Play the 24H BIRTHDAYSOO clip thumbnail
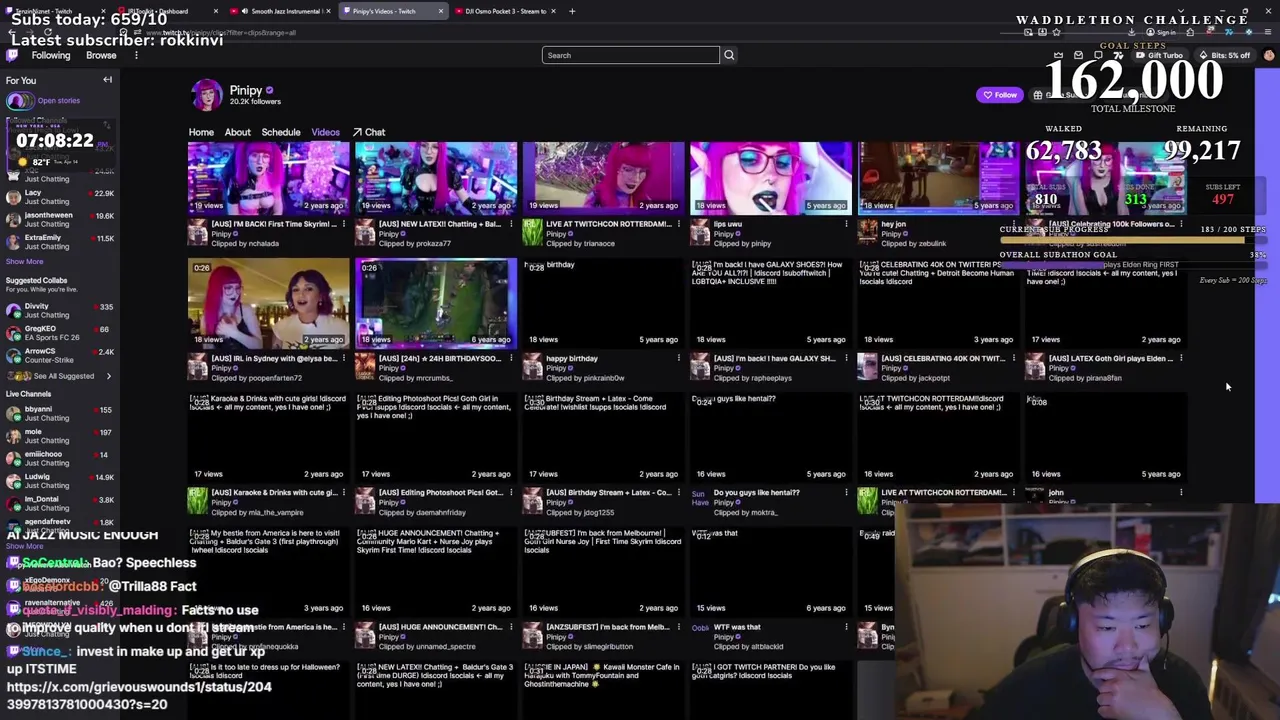The image size is (1280, 720). [436, 302]
